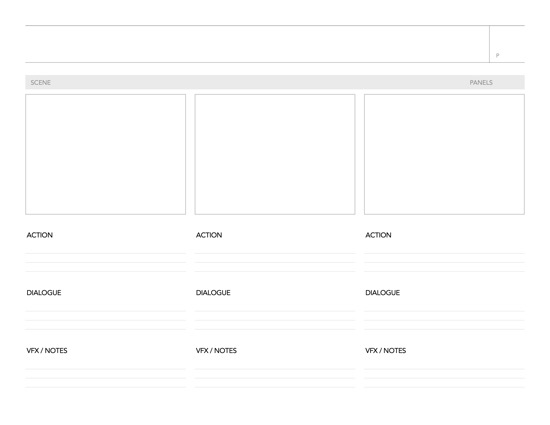Click the DIALOGUE label in the third column
550x425 pixels.
382,292
